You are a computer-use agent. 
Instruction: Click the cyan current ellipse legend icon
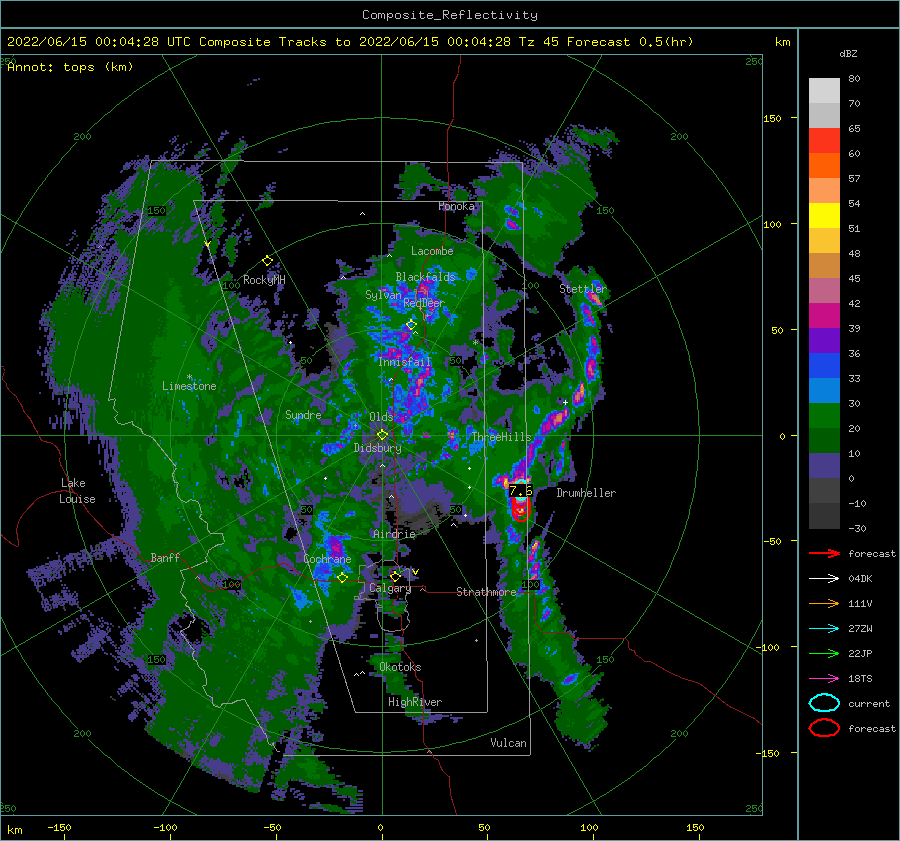[x=824, y=703]
